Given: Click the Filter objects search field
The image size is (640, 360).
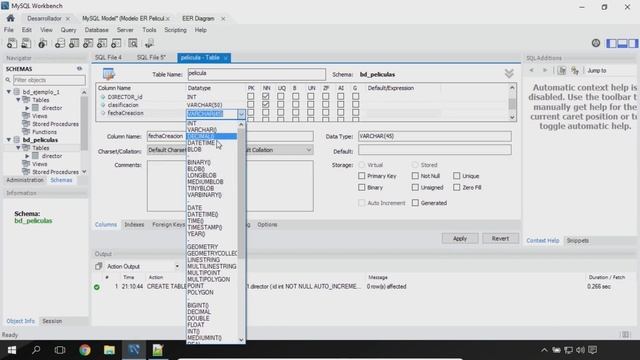Looking at the screenshot, I should point(49,80).
